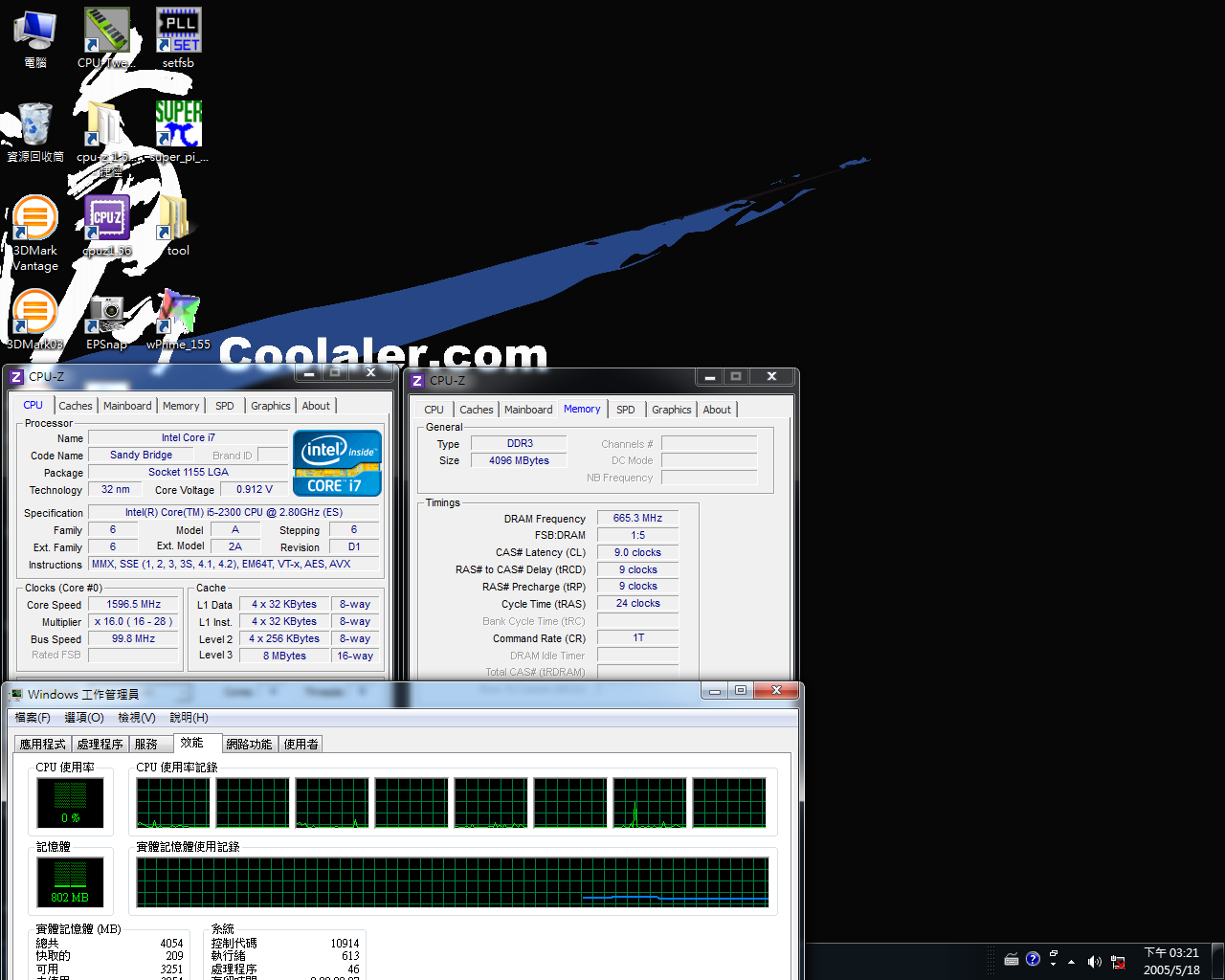
Task: Open the Caches tab in left CPU-Z window
Action: click(x=76, y=406)
